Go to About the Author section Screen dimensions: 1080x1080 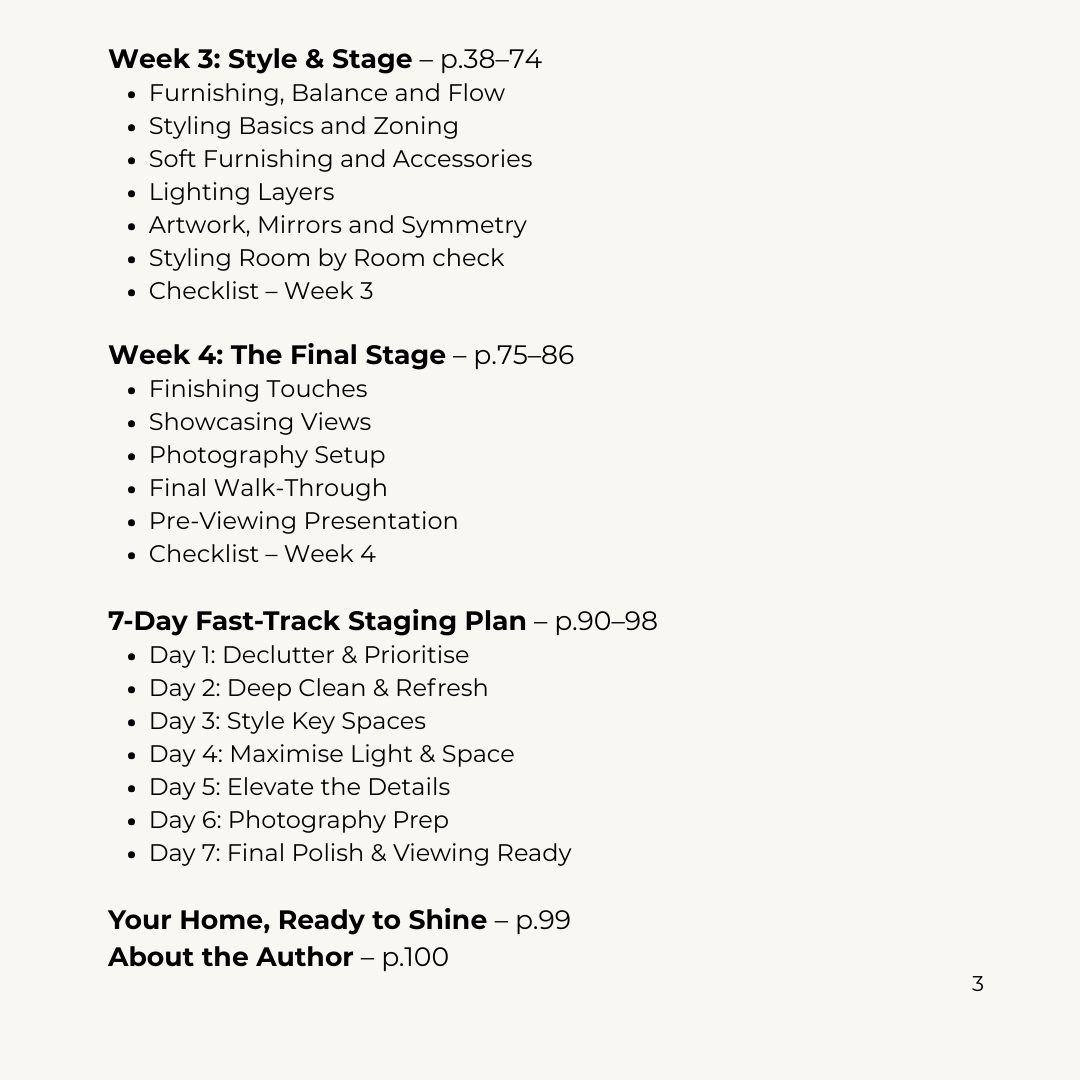(230, 957)
